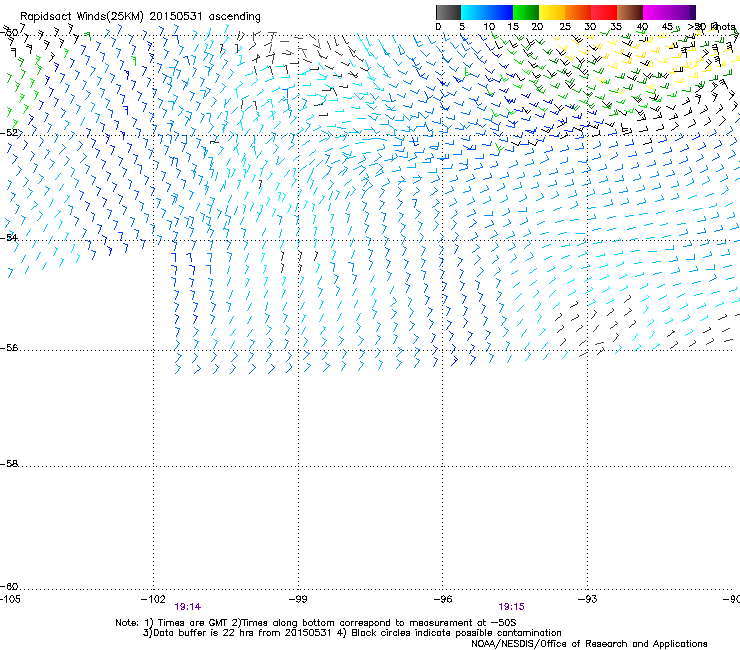Image resolution: width=740 pixels, height=650 pixels.
Task: Click the NOAA/NESDIS credit text
Action: pos(589,644)
